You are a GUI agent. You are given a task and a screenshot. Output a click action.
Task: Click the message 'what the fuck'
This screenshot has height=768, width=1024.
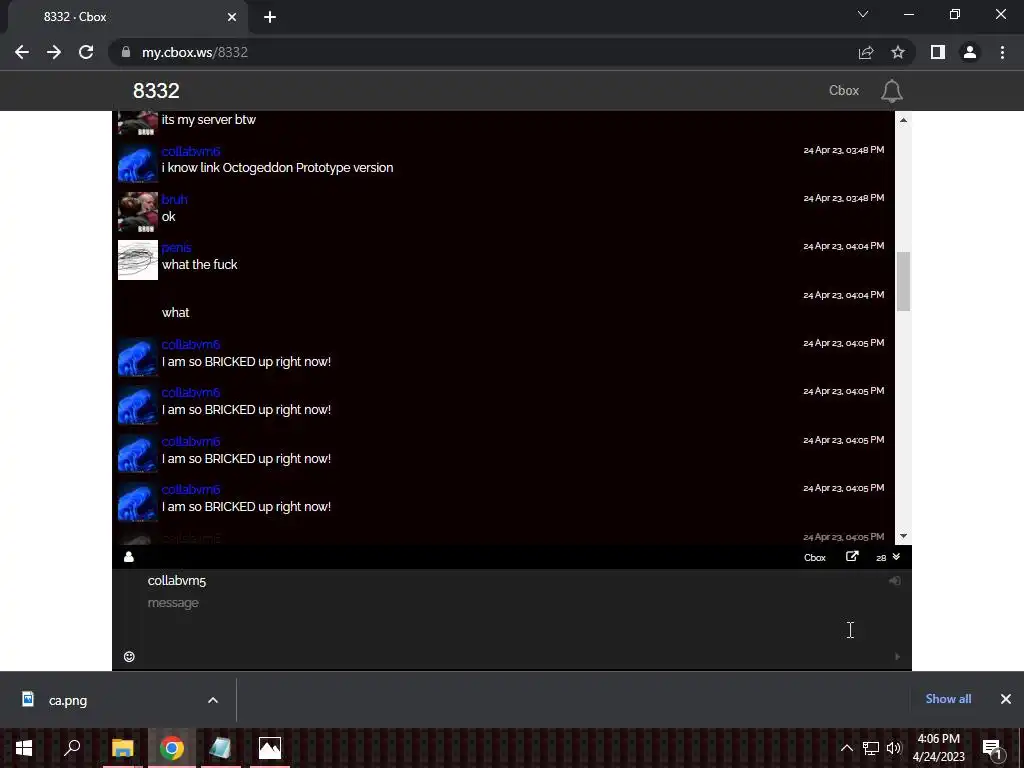[x=200, y=264]
